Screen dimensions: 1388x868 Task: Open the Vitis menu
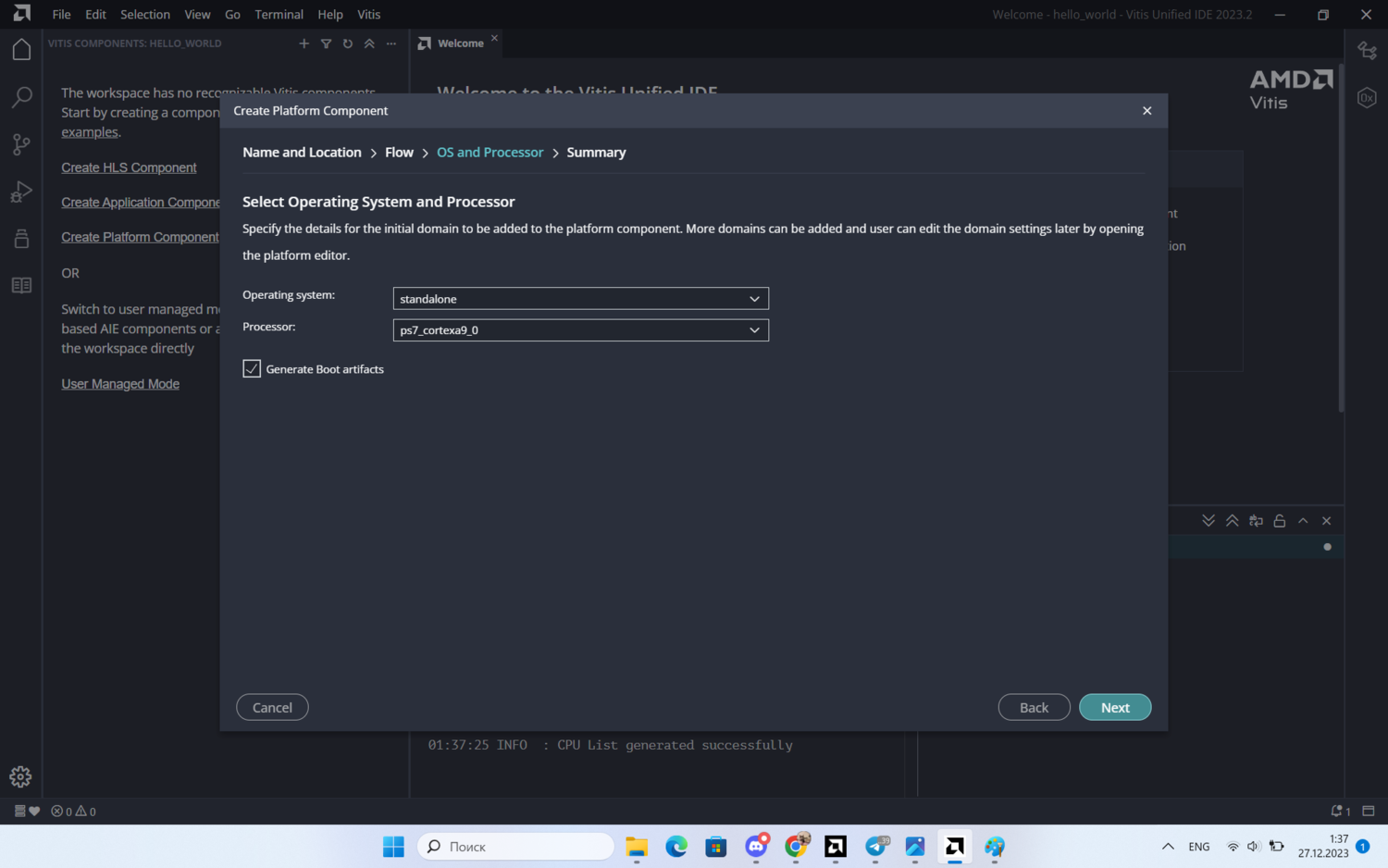click(368, 15)
